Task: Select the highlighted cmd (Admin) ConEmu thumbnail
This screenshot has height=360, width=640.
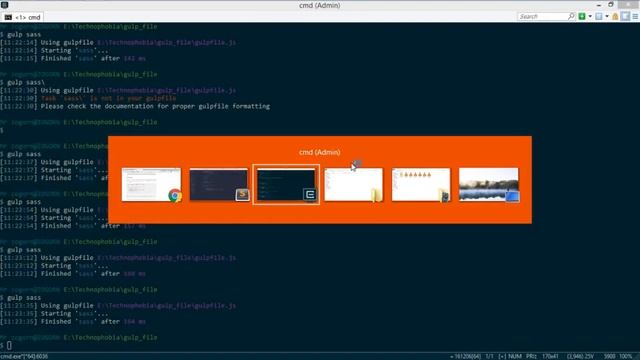Action: click(286, 184)
